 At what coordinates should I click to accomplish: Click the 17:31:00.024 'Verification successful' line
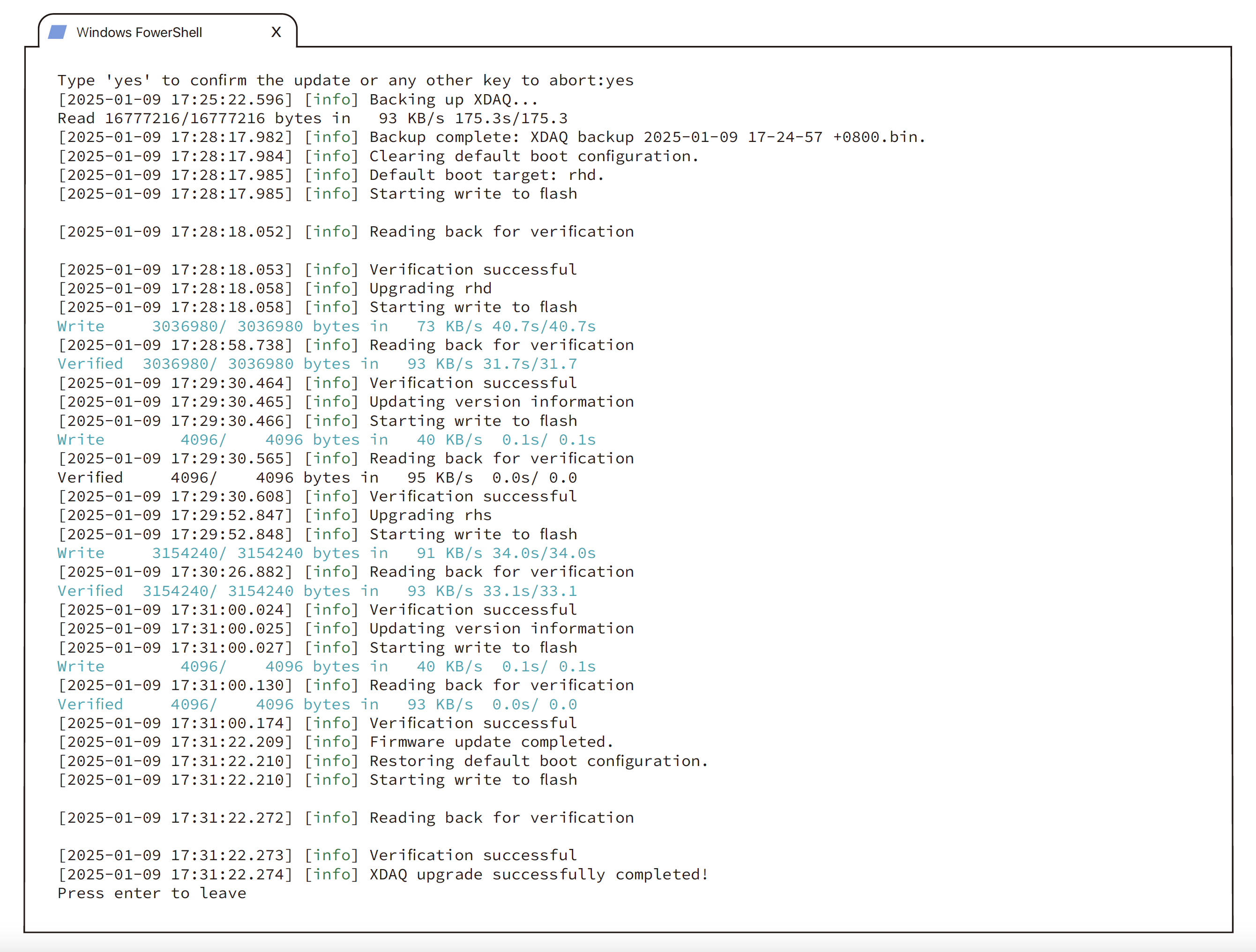pos(317,610)
